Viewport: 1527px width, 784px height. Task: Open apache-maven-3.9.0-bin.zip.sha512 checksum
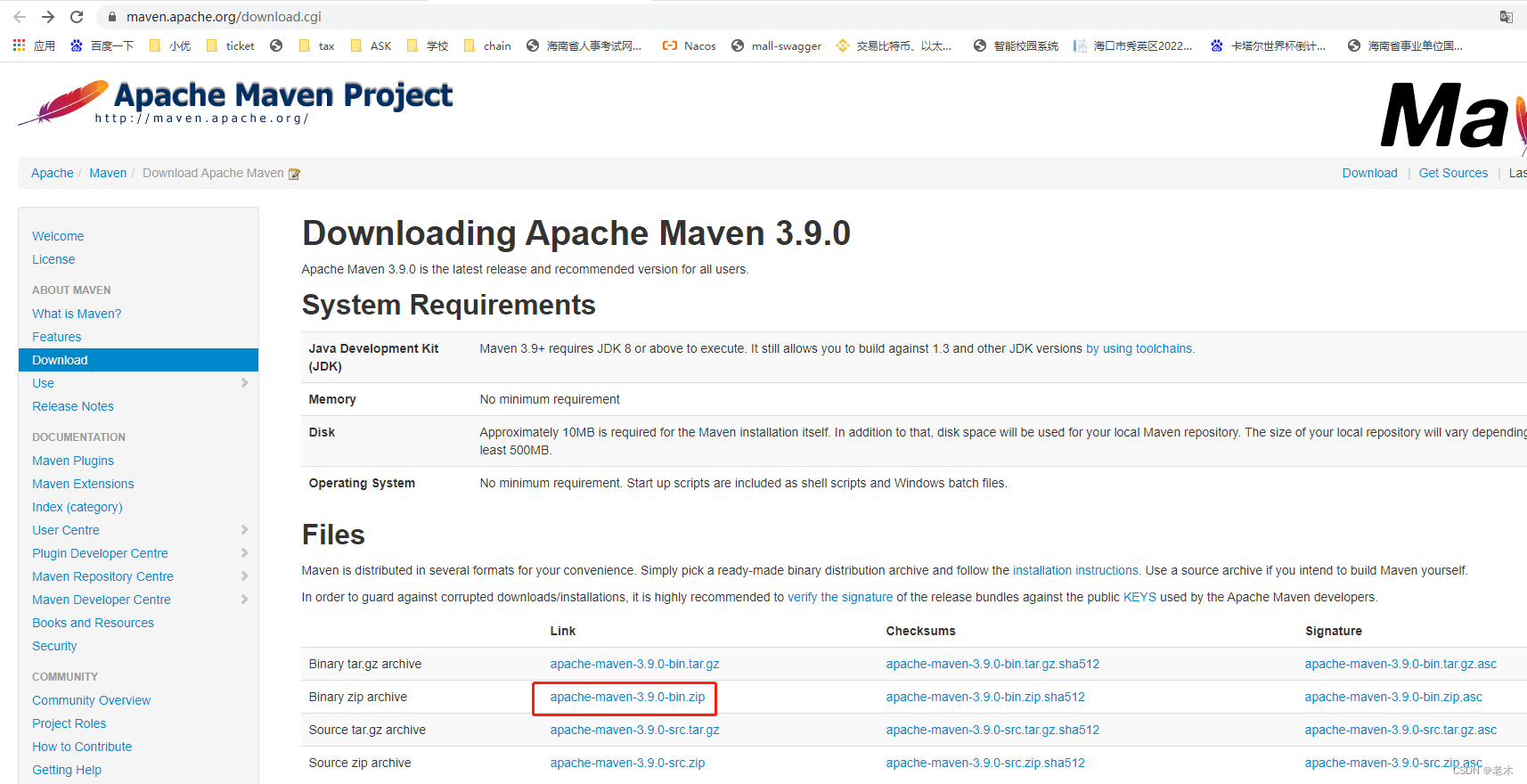click(985, 697)
